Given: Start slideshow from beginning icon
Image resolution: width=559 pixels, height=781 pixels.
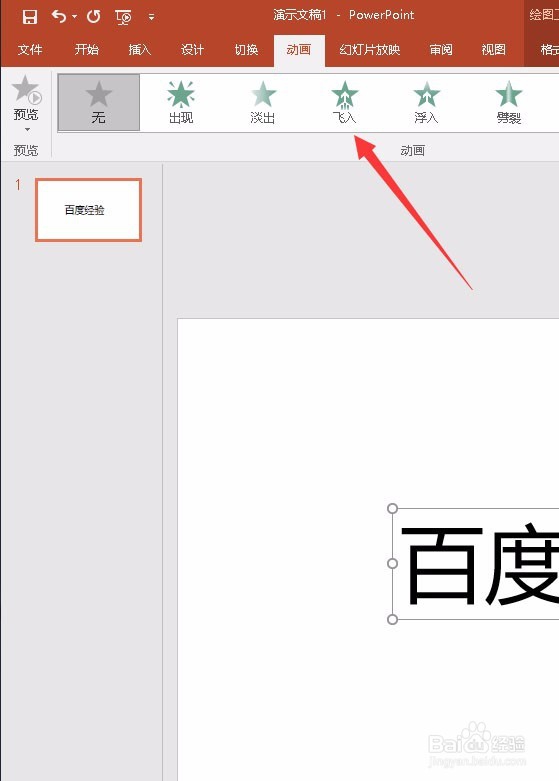Looking at the screenshot, I should (x=123, y=17).
